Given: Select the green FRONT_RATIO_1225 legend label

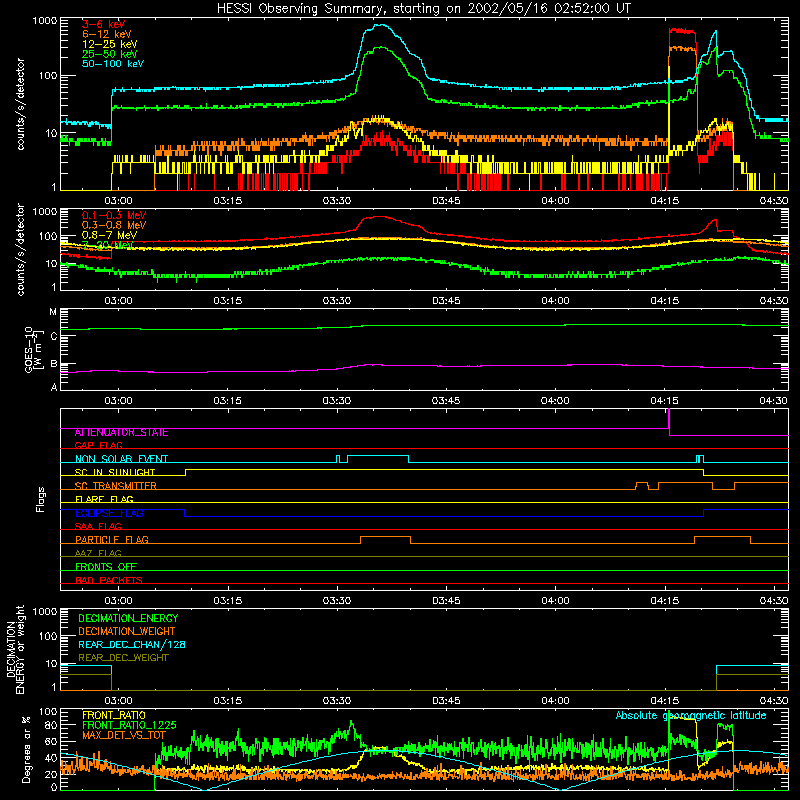Looking at the screenshot, I should 129,725.
